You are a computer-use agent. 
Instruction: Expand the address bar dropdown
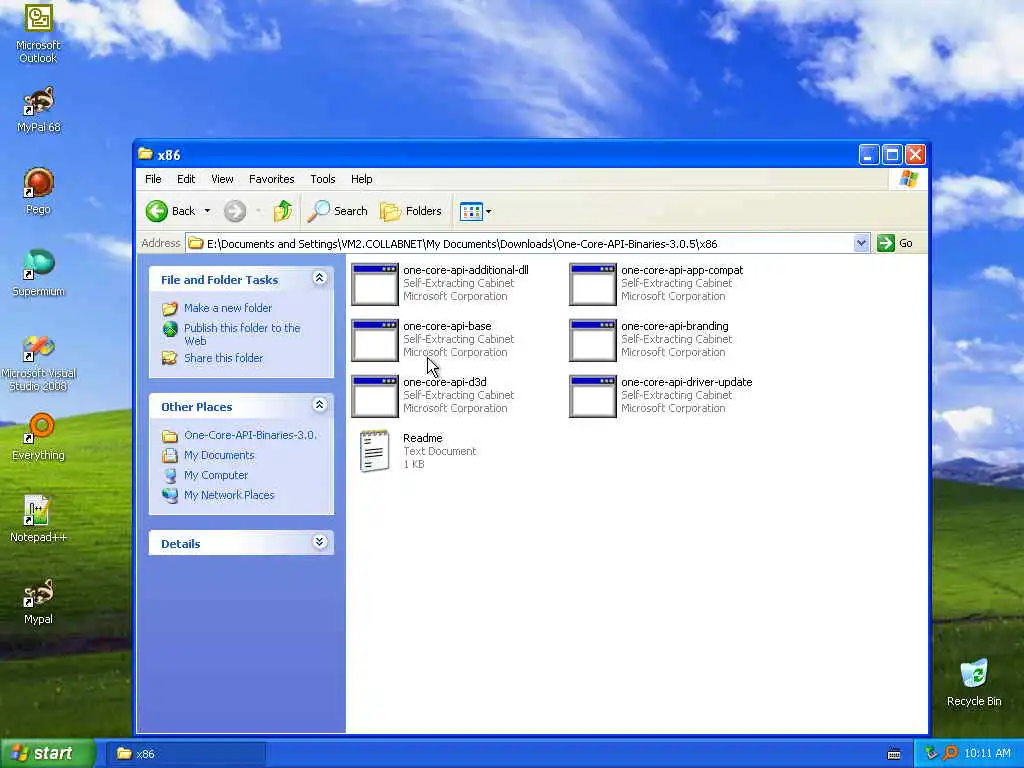point(861,243)
